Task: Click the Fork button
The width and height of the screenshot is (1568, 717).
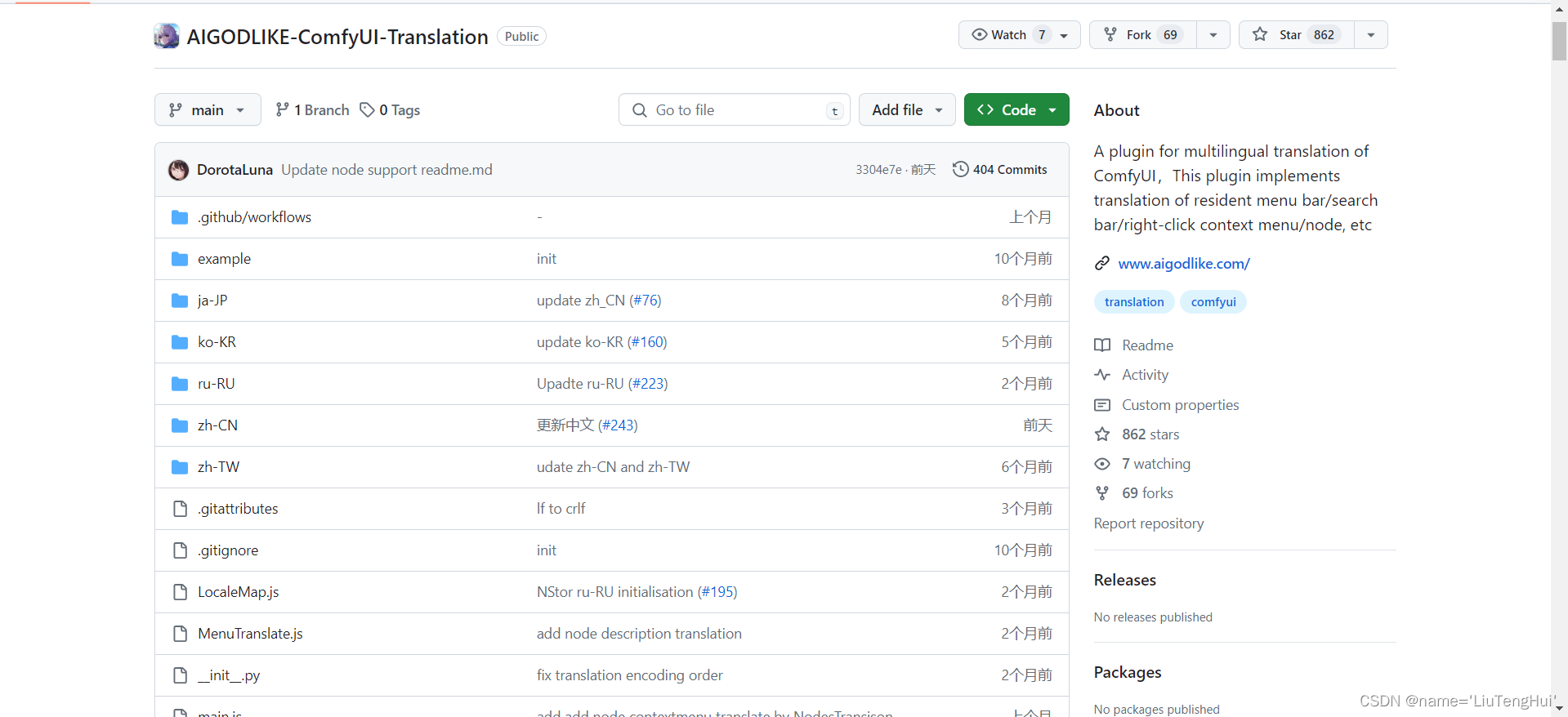Action: tap(1143, 35)
